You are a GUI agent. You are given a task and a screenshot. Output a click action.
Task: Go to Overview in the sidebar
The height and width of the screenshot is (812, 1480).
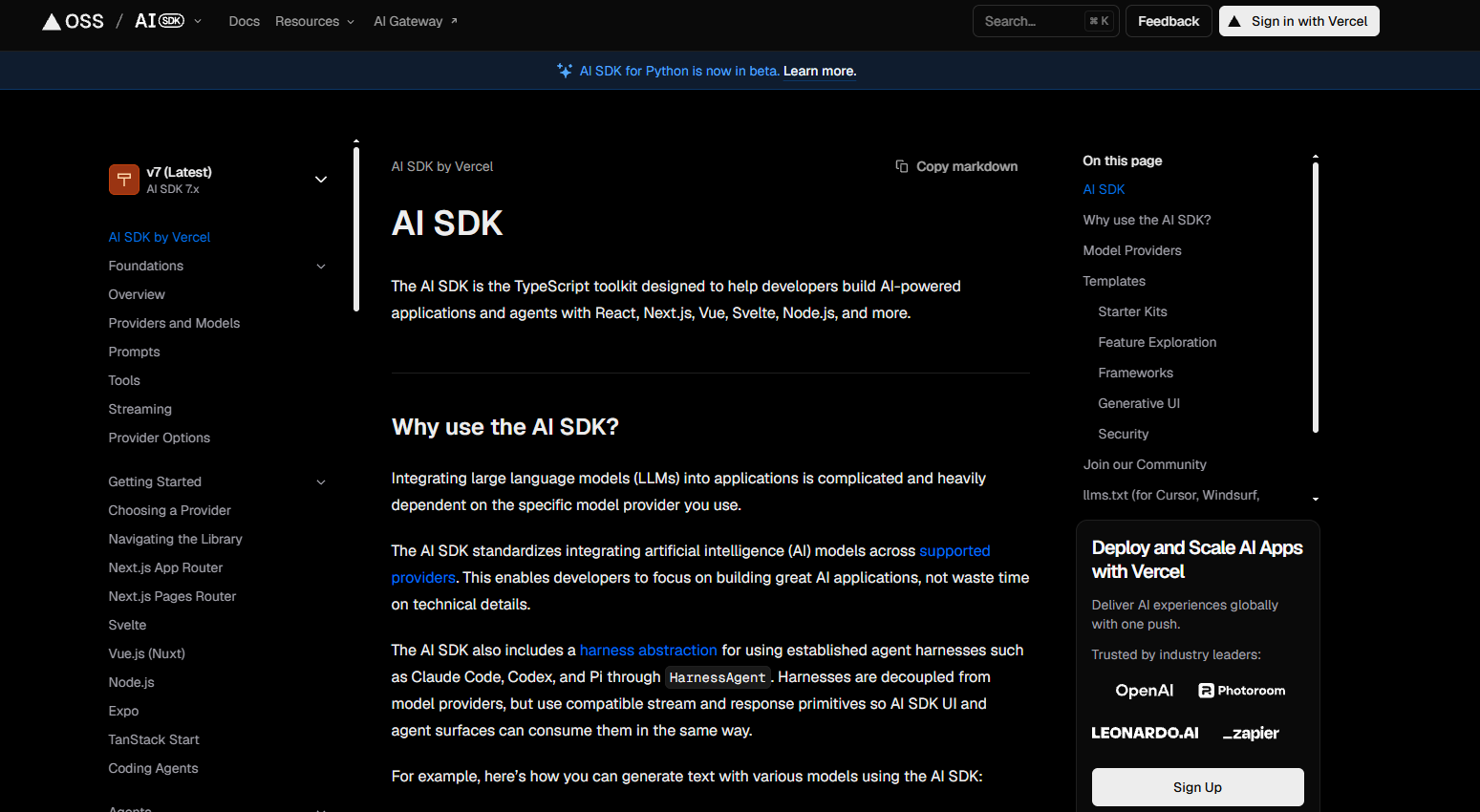[137, 294]
